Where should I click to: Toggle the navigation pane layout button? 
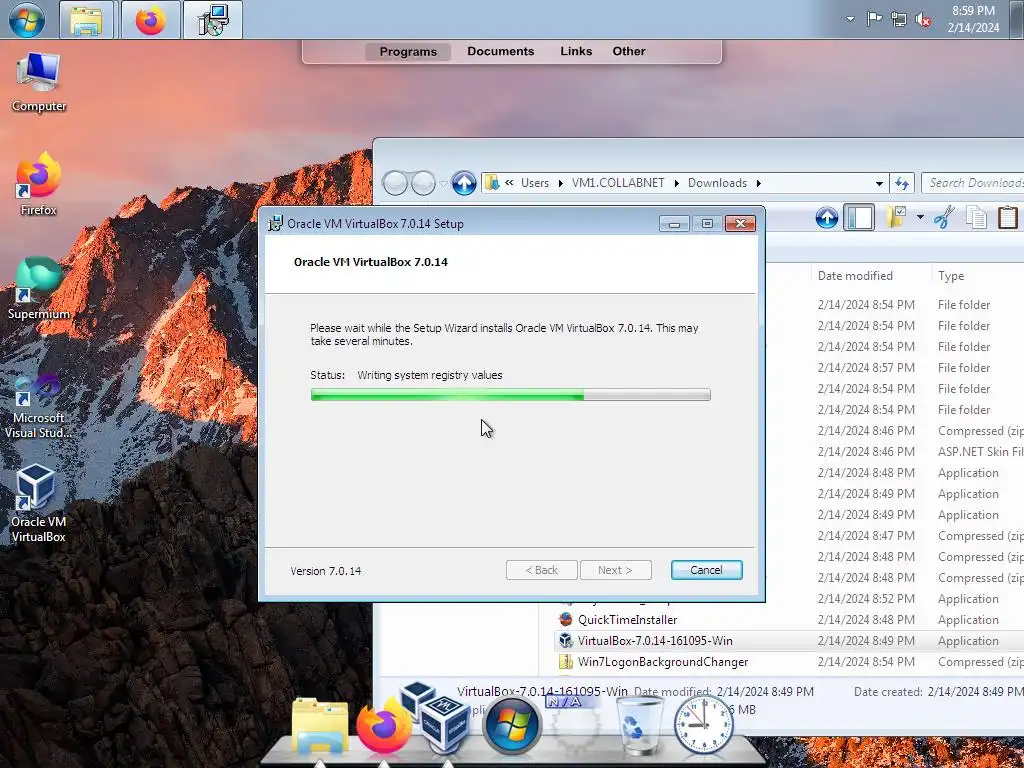coord(859,217)
